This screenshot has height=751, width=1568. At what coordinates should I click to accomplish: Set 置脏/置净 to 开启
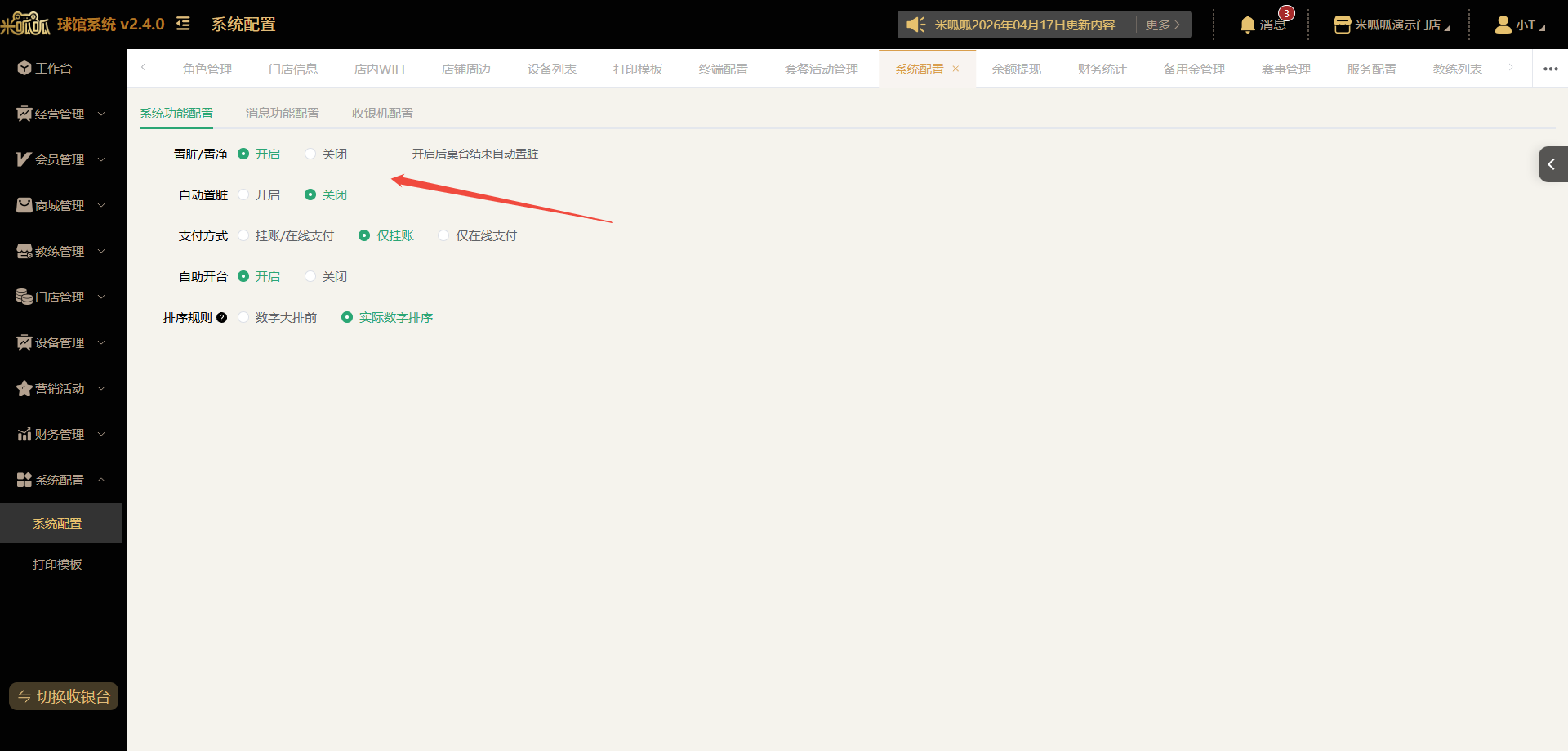243,154
